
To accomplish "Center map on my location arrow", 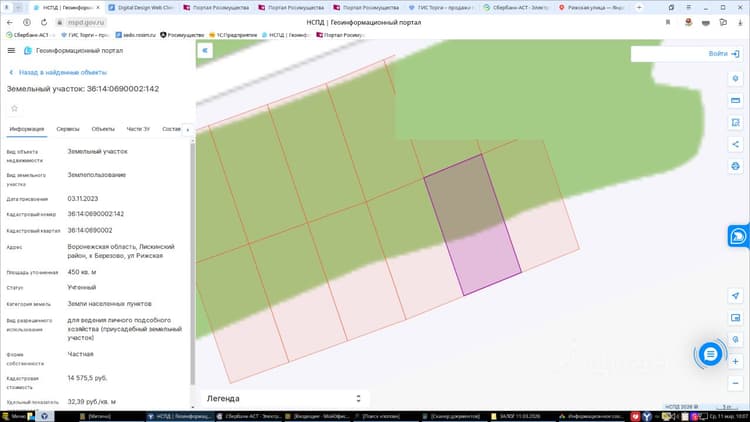I will [735, 296].
